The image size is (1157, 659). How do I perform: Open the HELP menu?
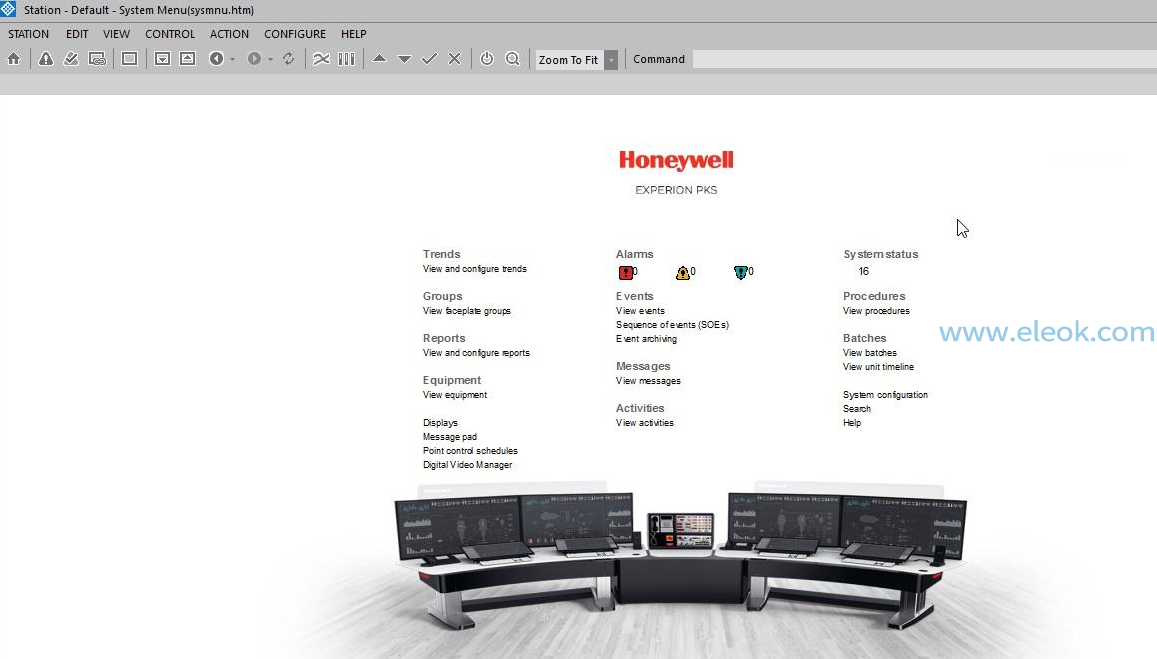tap(353, 34)
